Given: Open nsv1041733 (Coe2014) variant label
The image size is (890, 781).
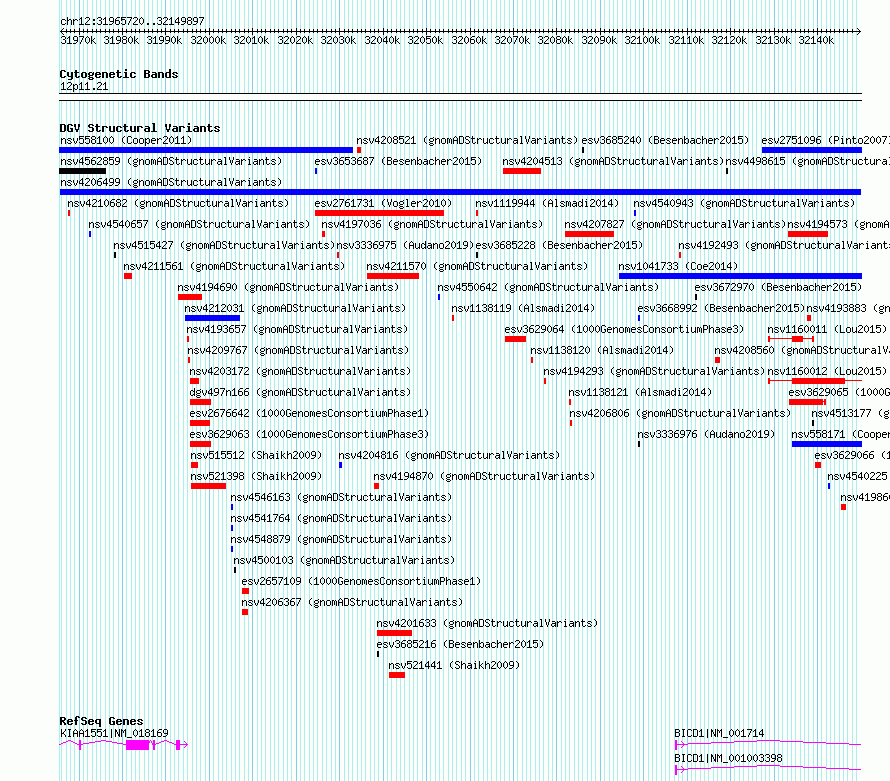Looking at the screenshot, I should (678, 266).
